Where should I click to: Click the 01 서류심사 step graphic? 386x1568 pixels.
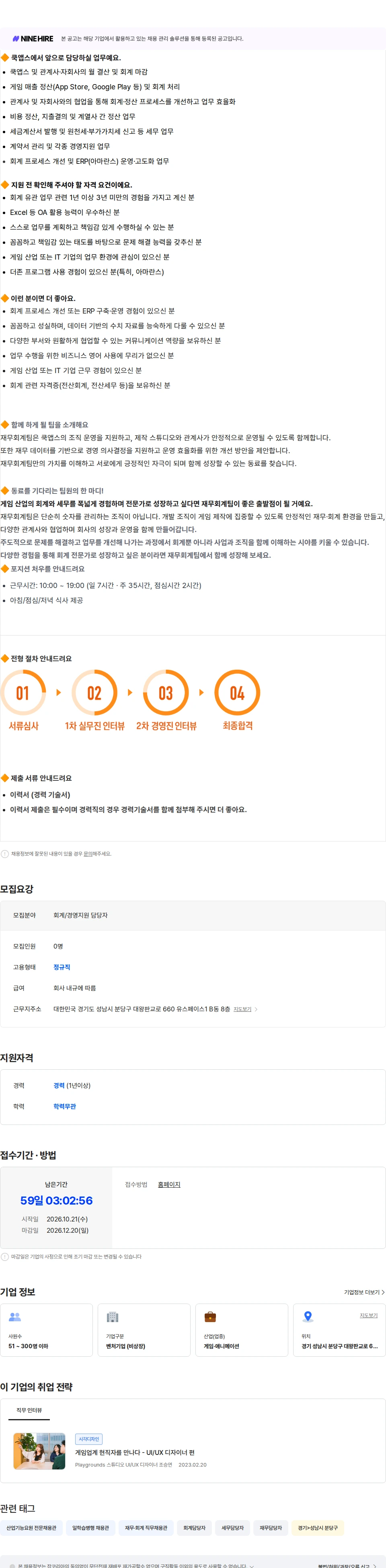pyautogui.click(x=23, y=700)
